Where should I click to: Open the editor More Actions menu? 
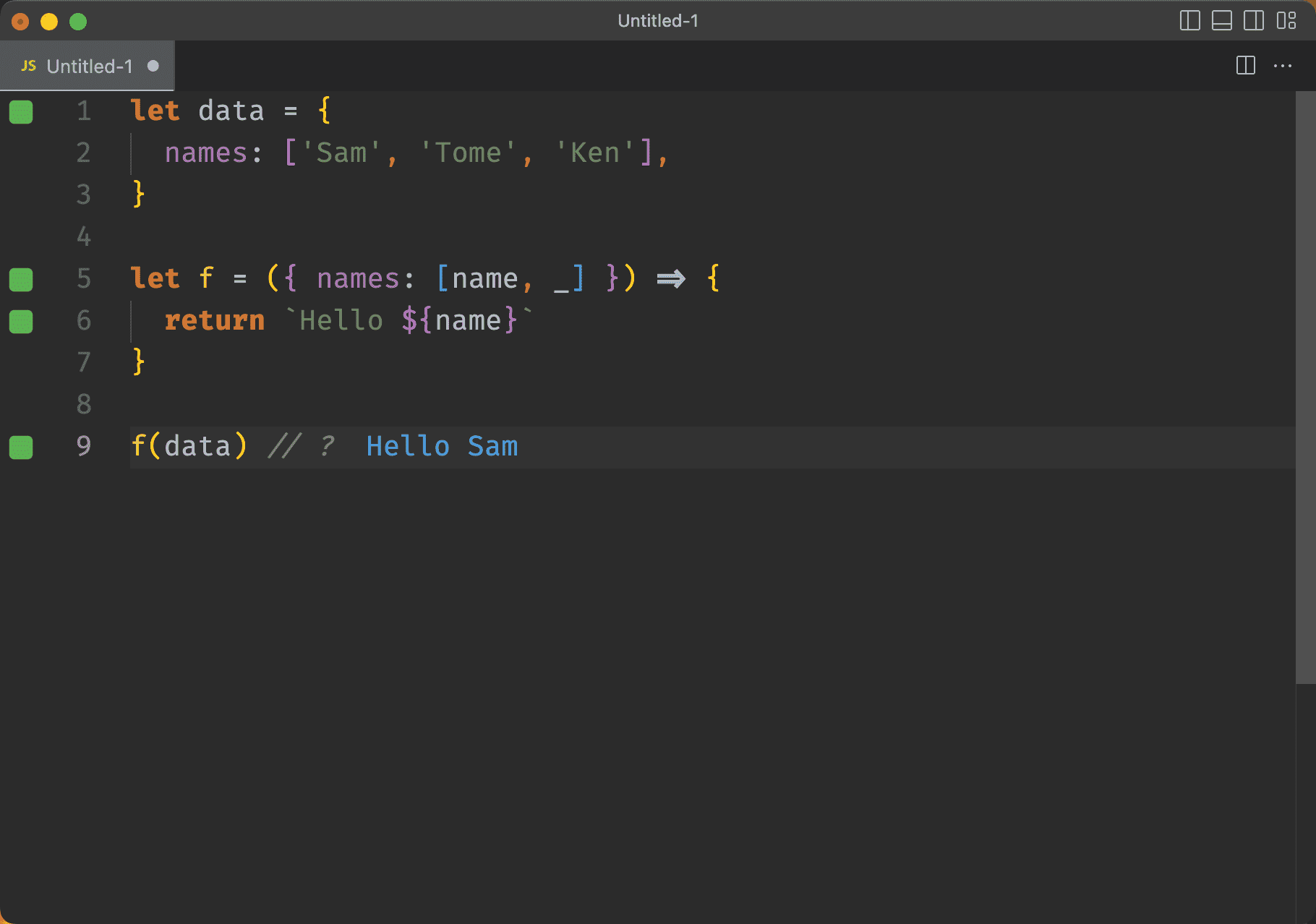click(1283, 66)
